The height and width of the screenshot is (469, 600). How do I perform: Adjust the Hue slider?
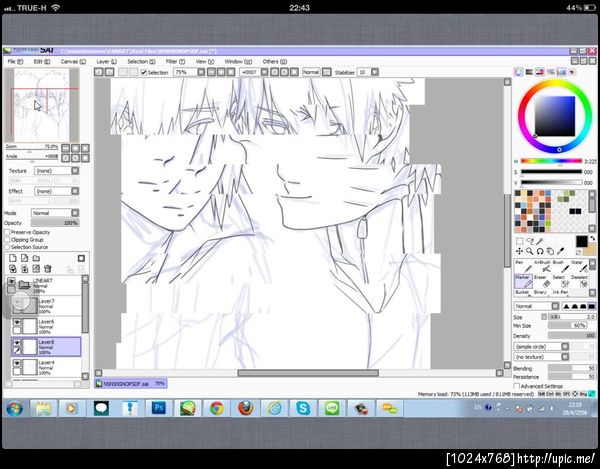(x=551, y=161)
